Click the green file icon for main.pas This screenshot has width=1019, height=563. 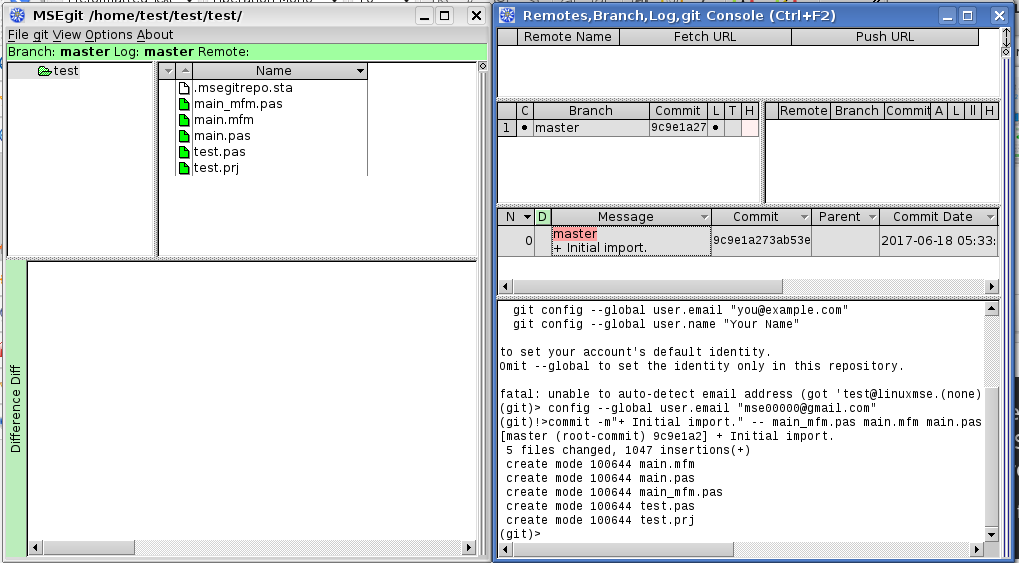(184, 136)
